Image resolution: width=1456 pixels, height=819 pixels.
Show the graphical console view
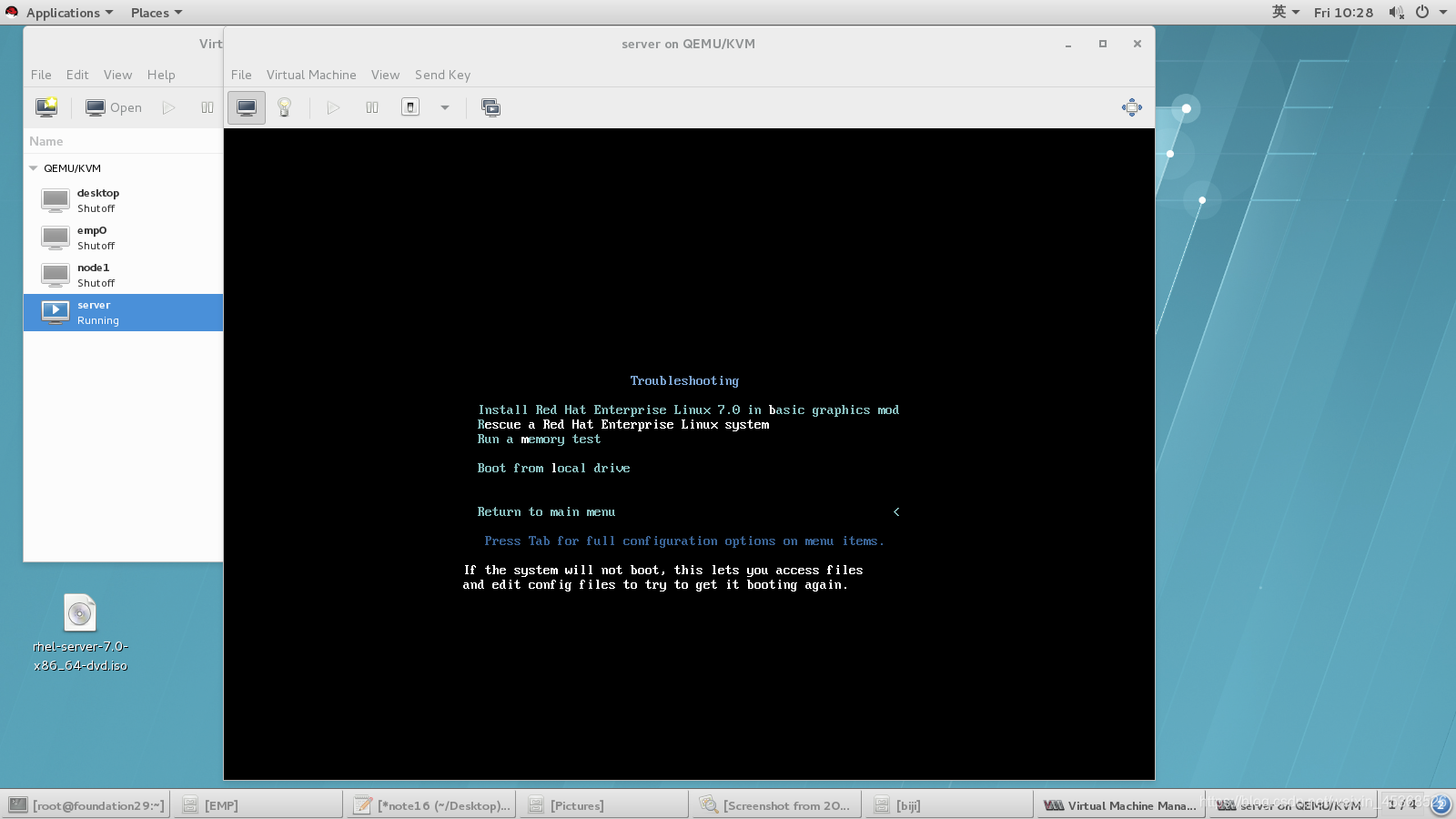click(x=247, y=107)
